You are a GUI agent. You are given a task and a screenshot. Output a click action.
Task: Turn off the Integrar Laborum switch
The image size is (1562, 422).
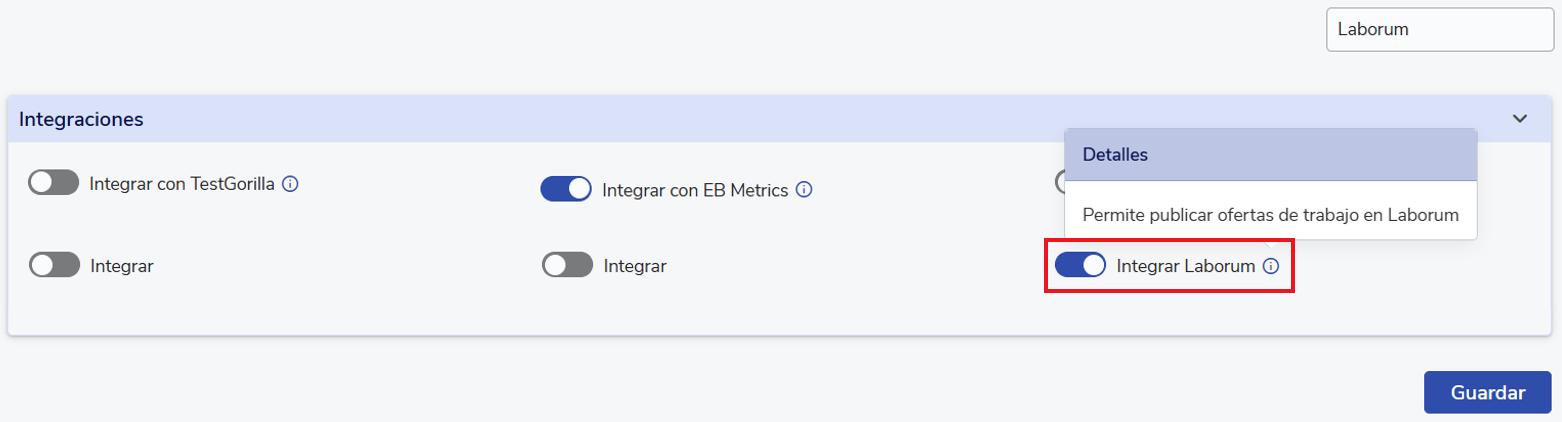[1080, 265]
